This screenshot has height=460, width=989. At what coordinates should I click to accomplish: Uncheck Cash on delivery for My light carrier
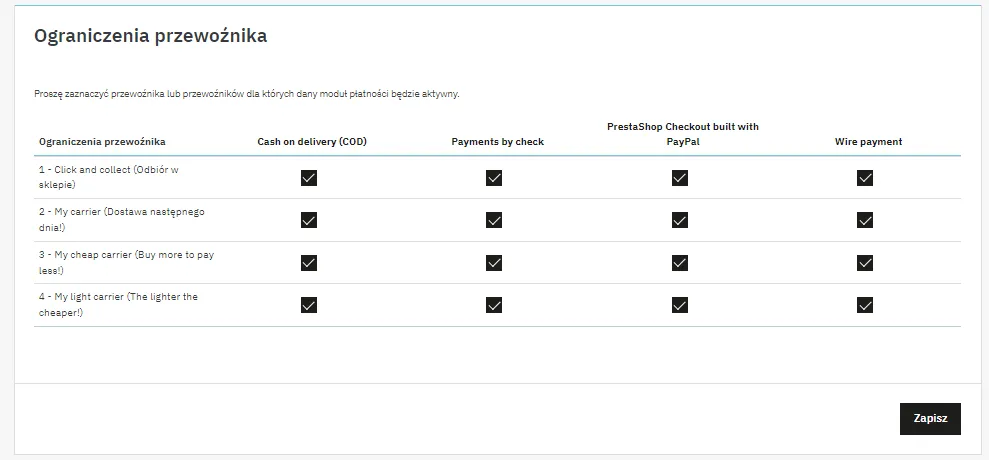(x=309, y=305)
